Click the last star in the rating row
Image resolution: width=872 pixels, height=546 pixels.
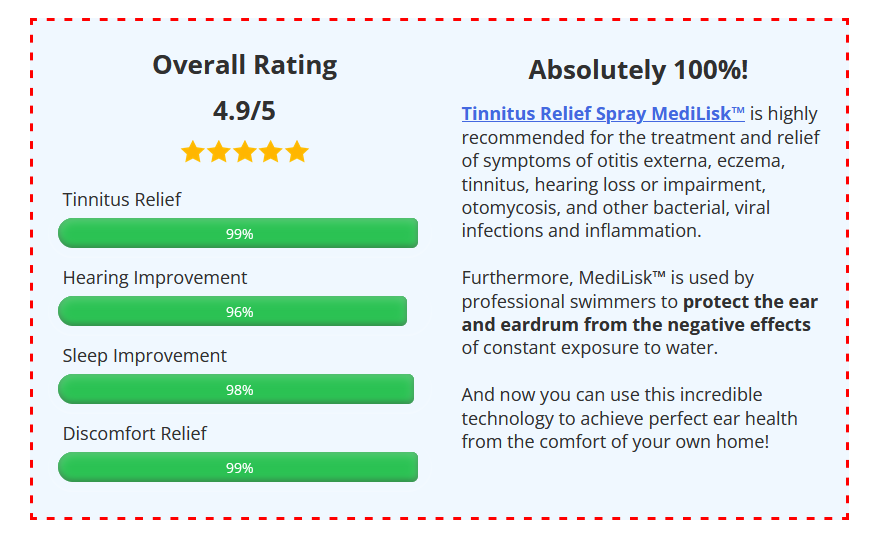point(297,152)
